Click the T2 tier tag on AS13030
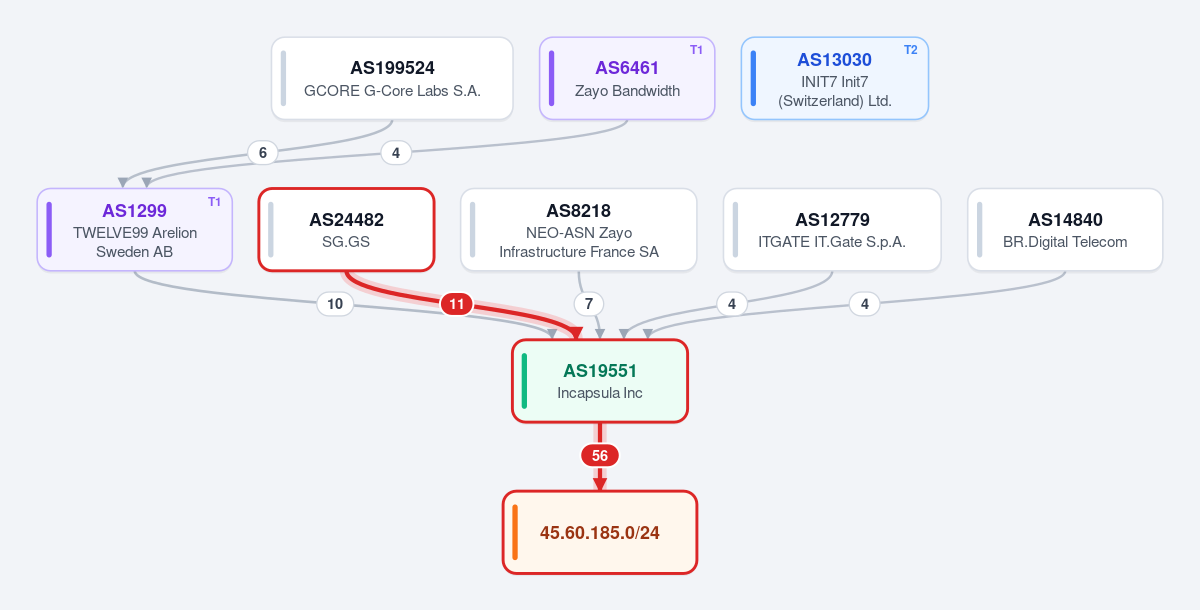Viewport: 1200px width, 610px height. point(910,50)
